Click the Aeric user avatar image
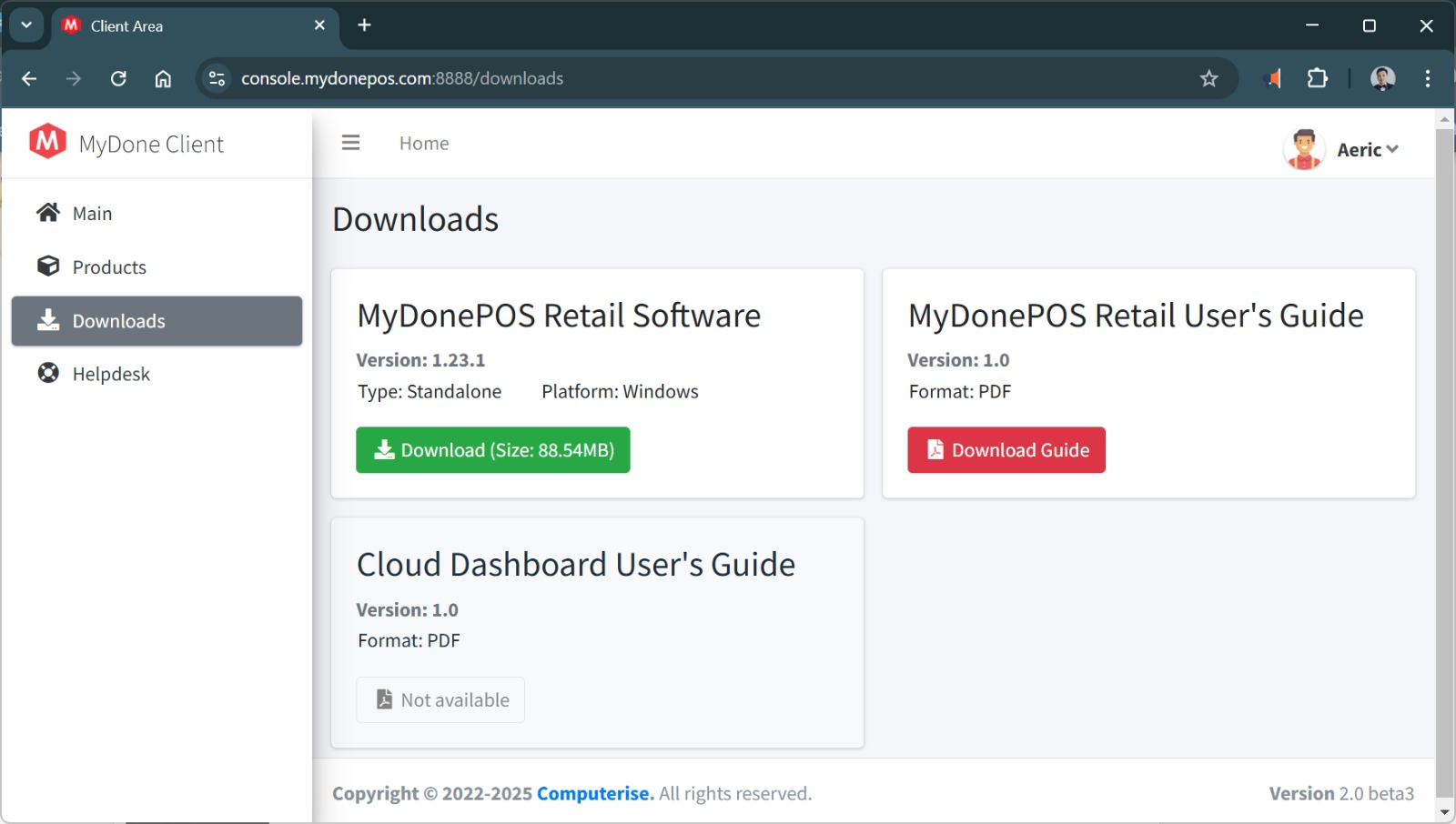 click(x=1304, y=149)
